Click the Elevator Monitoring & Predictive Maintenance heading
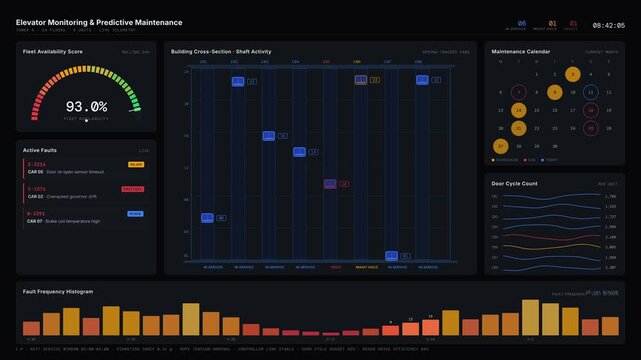The image size is (641, 360). [99, 22]
